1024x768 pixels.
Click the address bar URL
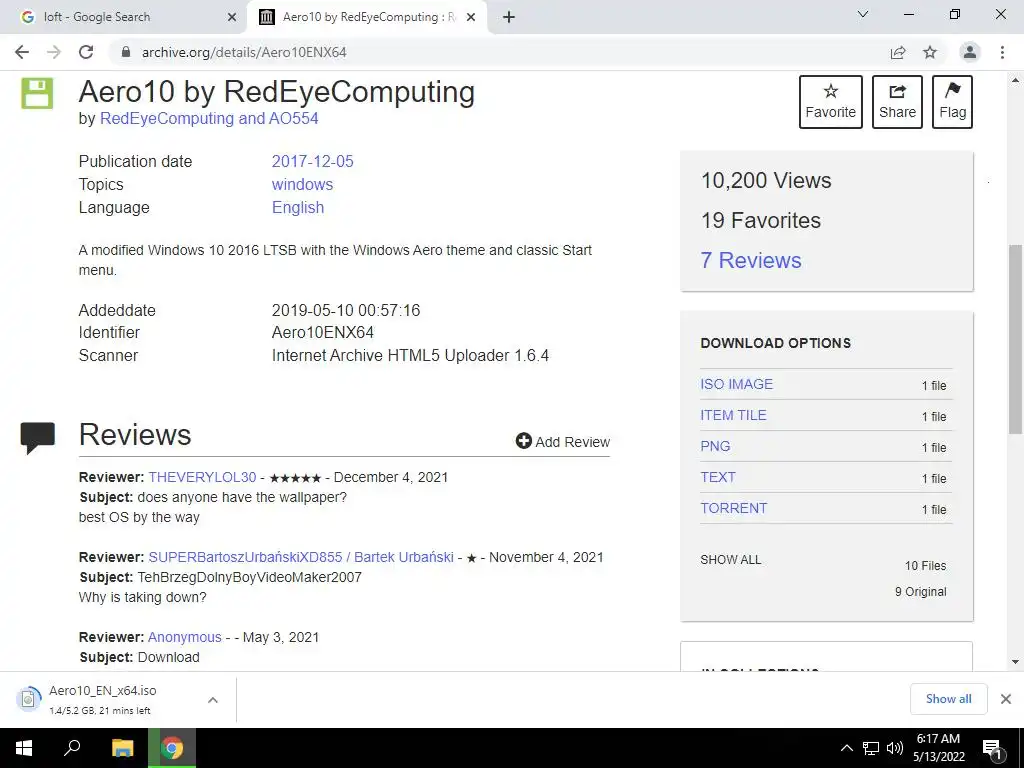pyautogui.click(x=244, y=52)
